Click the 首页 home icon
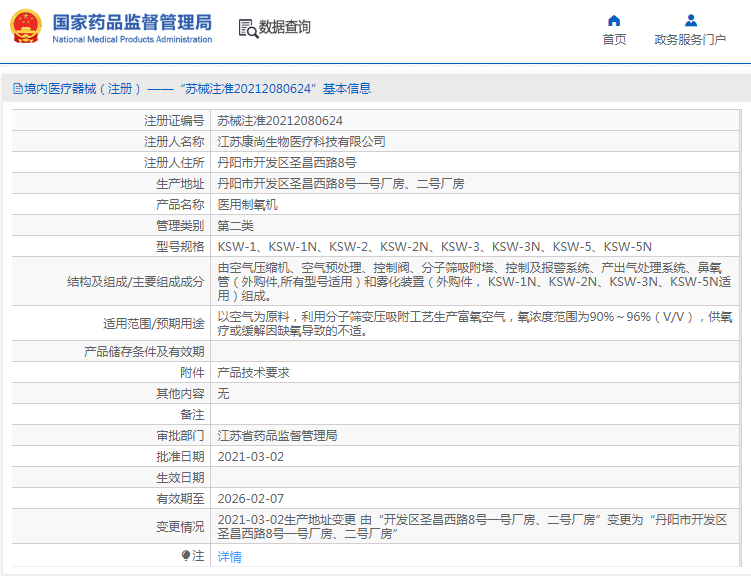Screen dimensions: 751x576 coord(614,21)
